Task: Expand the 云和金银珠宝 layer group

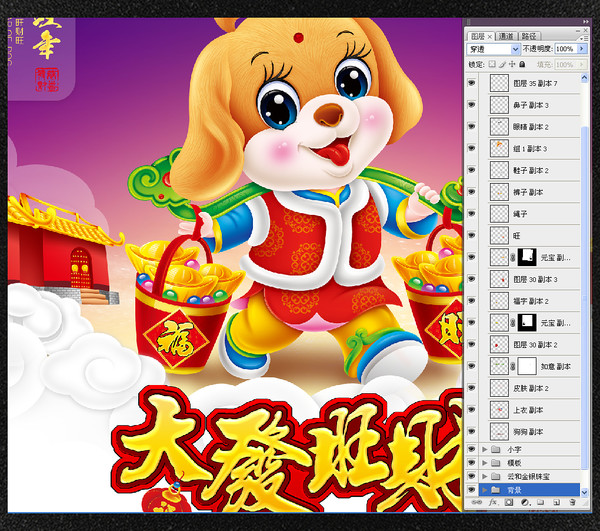Action: 485,476
